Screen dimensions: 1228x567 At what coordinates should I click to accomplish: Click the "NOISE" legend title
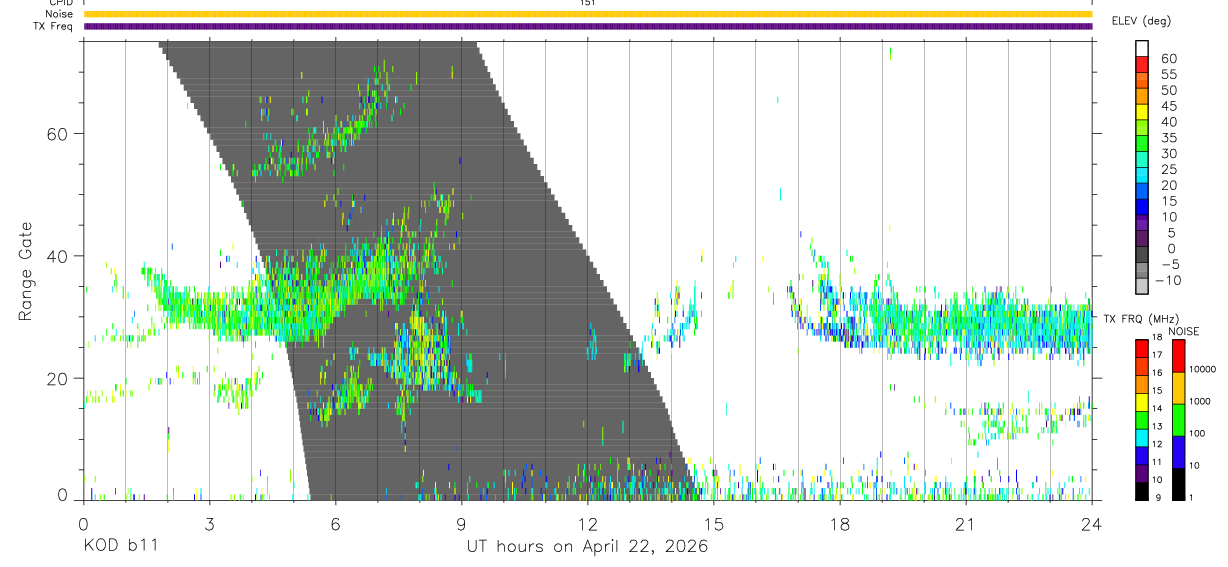click(x=1184, y=331)
